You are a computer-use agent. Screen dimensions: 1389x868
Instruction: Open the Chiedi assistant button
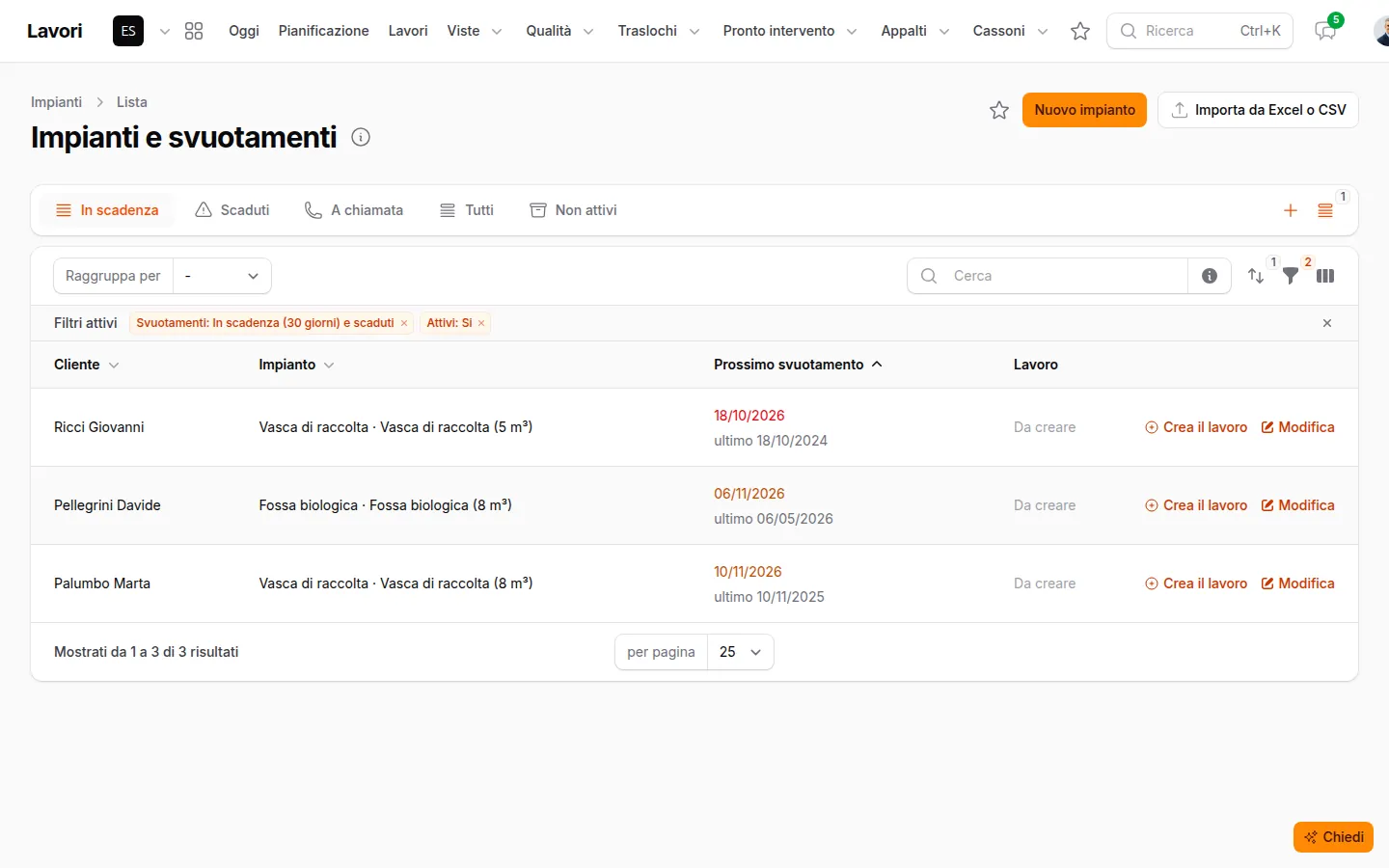[1333, 837]
